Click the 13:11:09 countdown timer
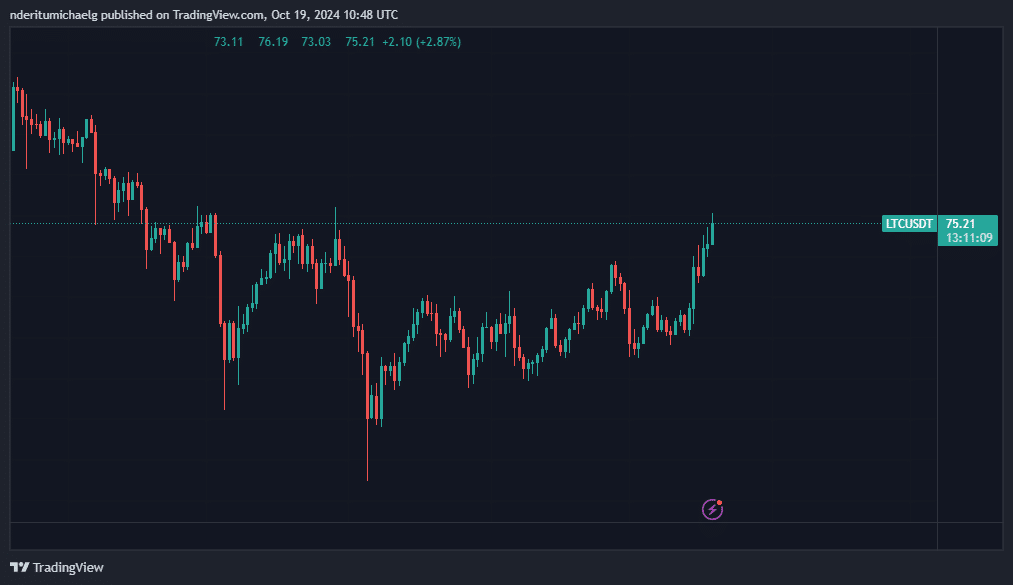This screenshot has height=585, width=1013. [x=969, y=238]
